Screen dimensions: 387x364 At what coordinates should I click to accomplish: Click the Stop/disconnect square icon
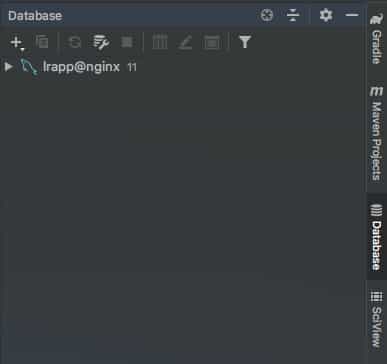coord(127,42)
